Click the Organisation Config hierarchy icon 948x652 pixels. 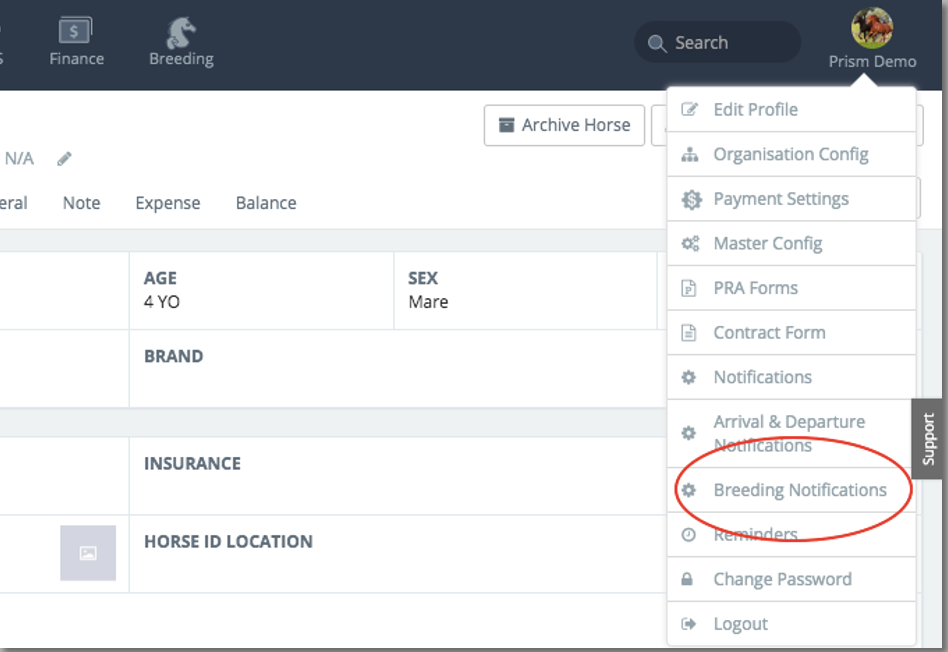[689, 155]
